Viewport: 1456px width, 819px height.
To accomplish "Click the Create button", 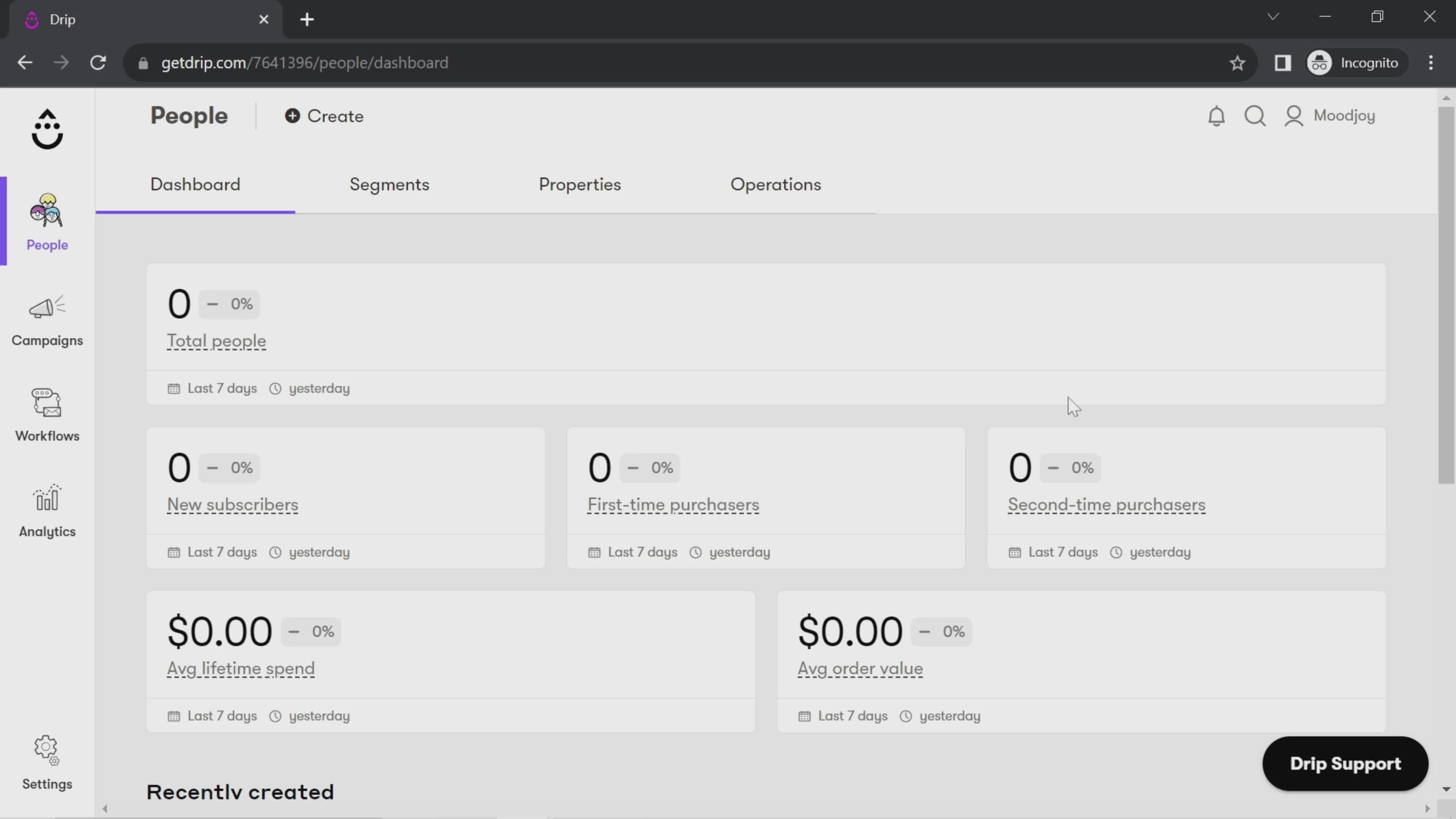I will tap(324, 116).
